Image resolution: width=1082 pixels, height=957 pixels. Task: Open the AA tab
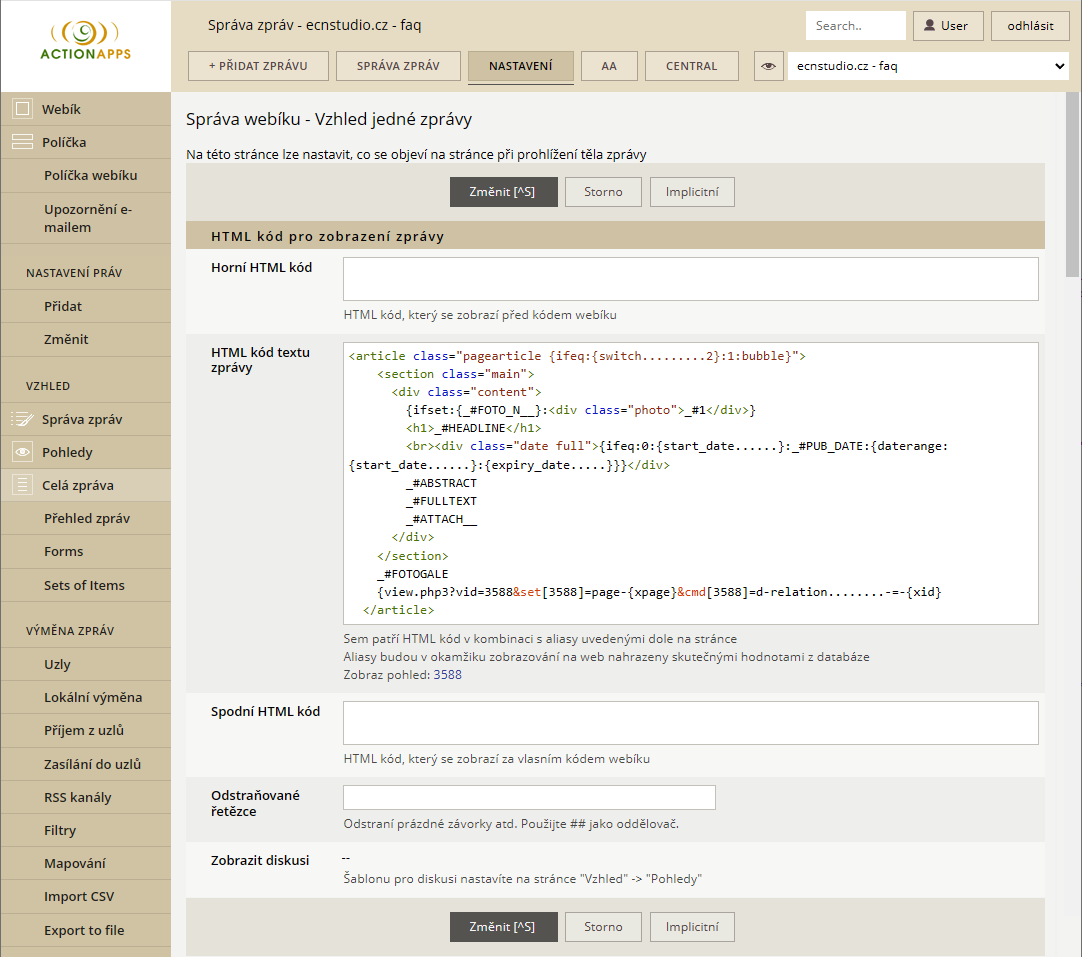[x=609, y=67]
